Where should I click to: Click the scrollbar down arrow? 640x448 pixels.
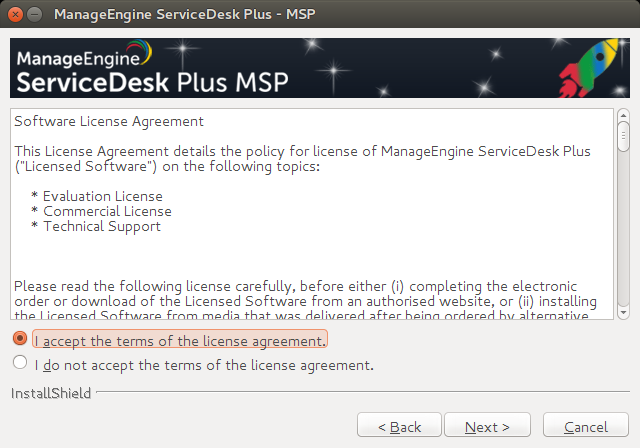click(x=623, y=313)
